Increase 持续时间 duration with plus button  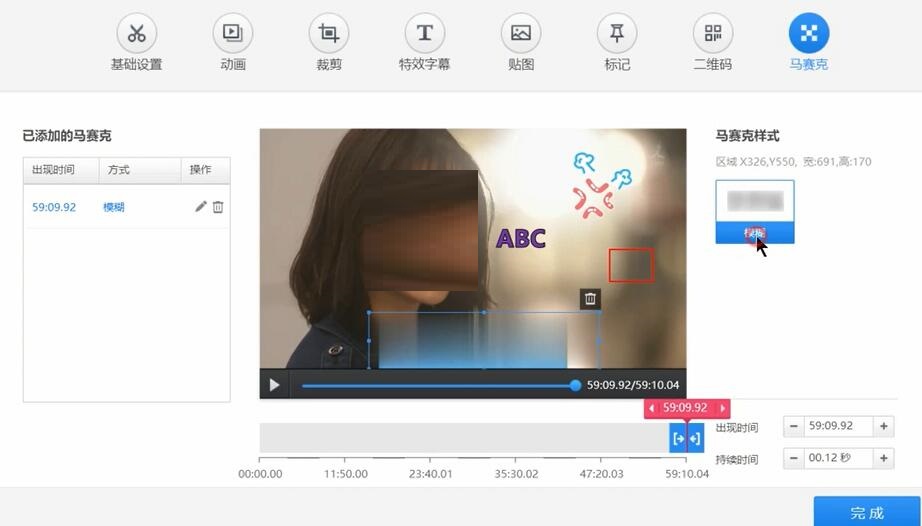click(x=883, y=459)
